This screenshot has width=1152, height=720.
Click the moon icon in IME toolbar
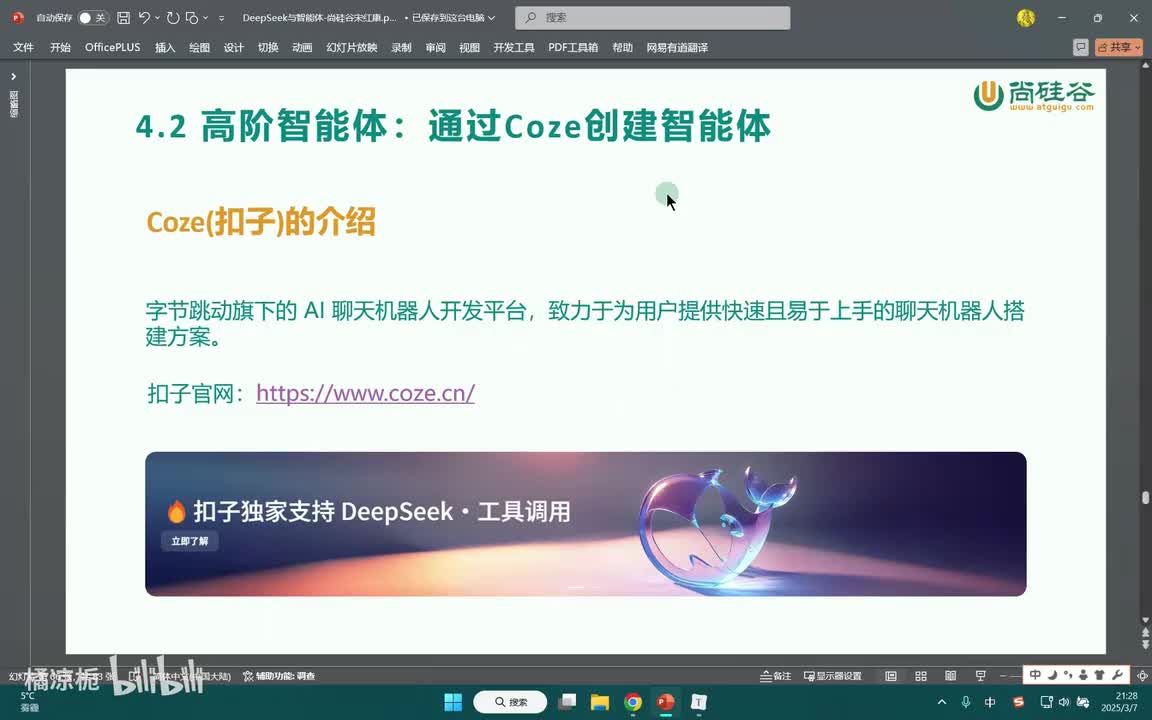point(1051,674)
